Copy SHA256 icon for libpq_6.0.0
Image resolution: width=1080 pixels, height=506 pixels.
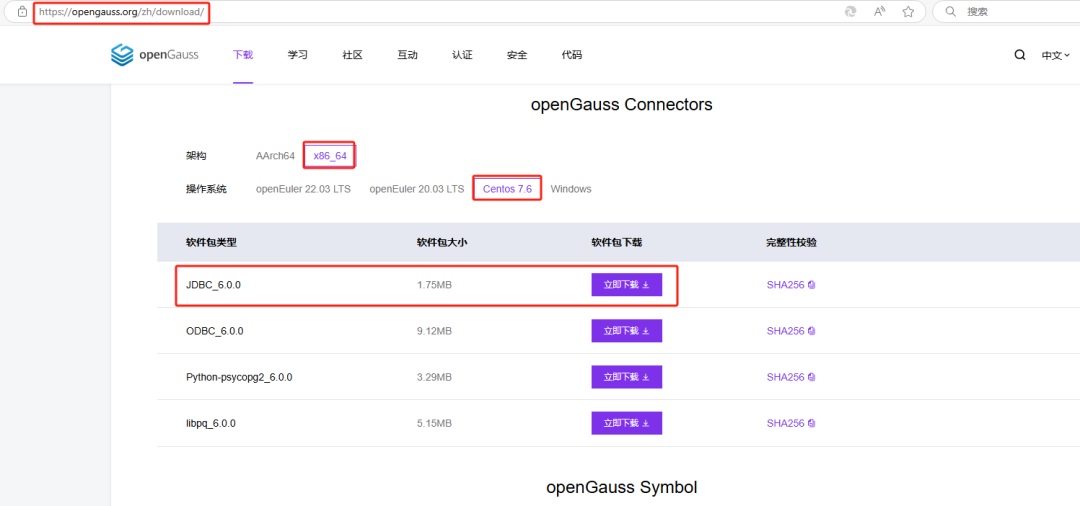[811, 423]
